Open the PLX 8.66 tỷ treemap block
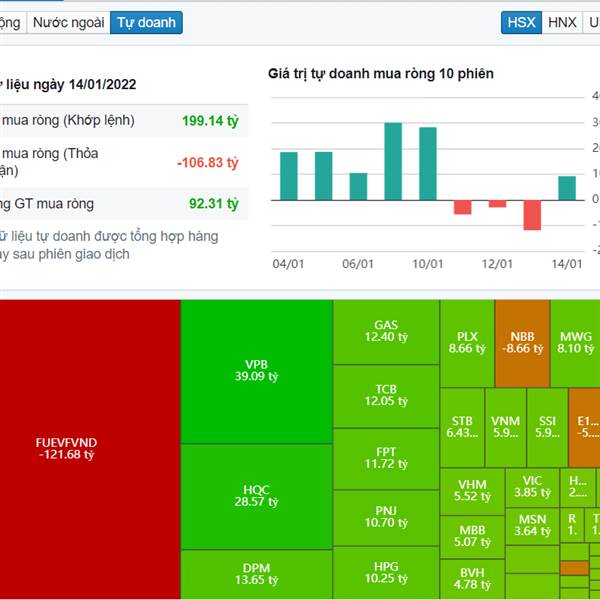 [467, 343]
